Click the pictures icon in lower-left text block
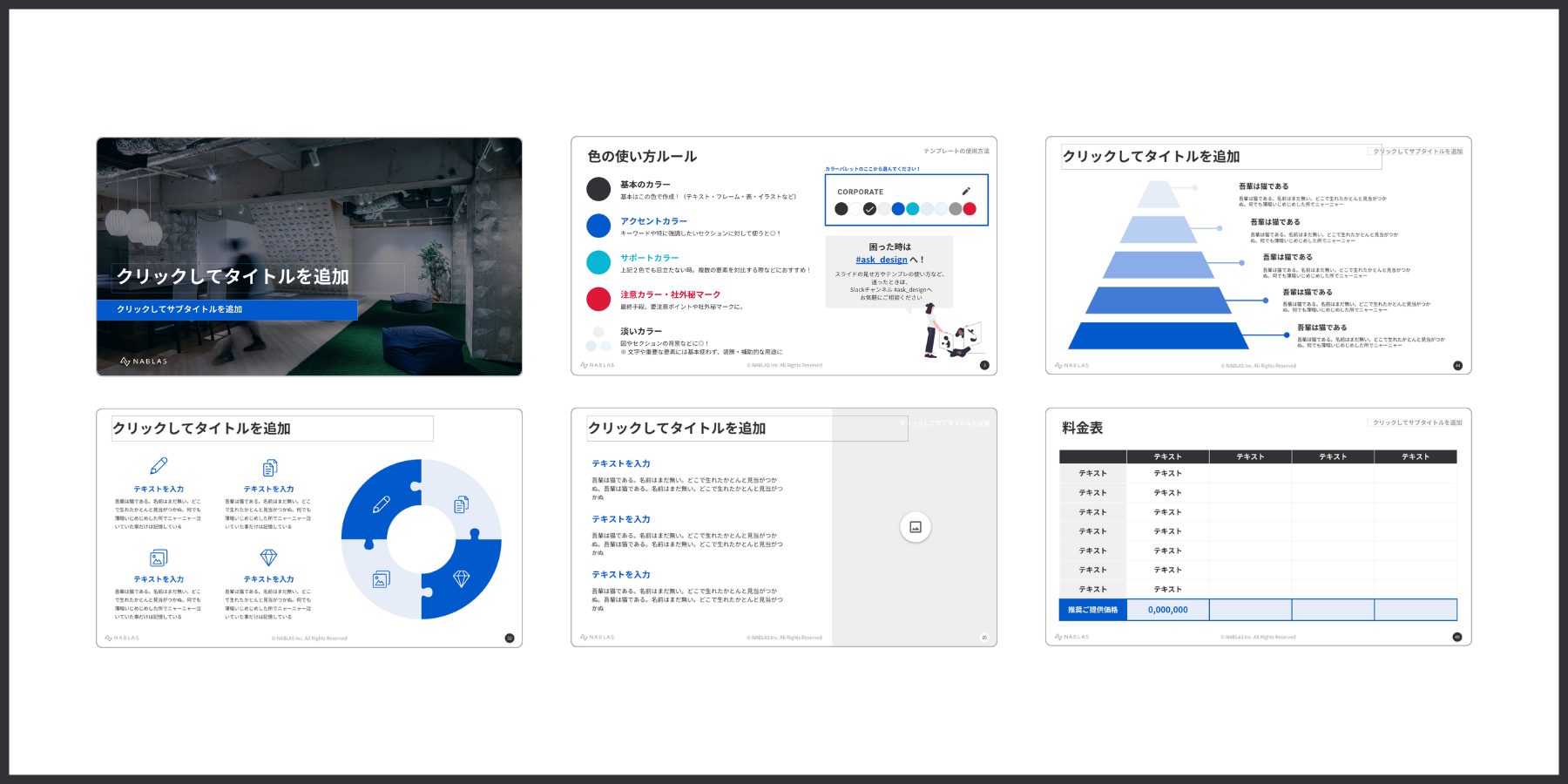 click(159, 558)
